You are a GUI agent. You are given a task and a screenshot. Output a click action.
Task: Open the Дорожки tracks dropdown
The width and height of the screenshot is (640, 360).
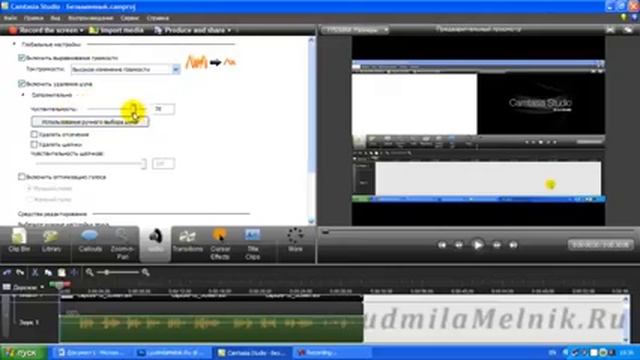23,287
